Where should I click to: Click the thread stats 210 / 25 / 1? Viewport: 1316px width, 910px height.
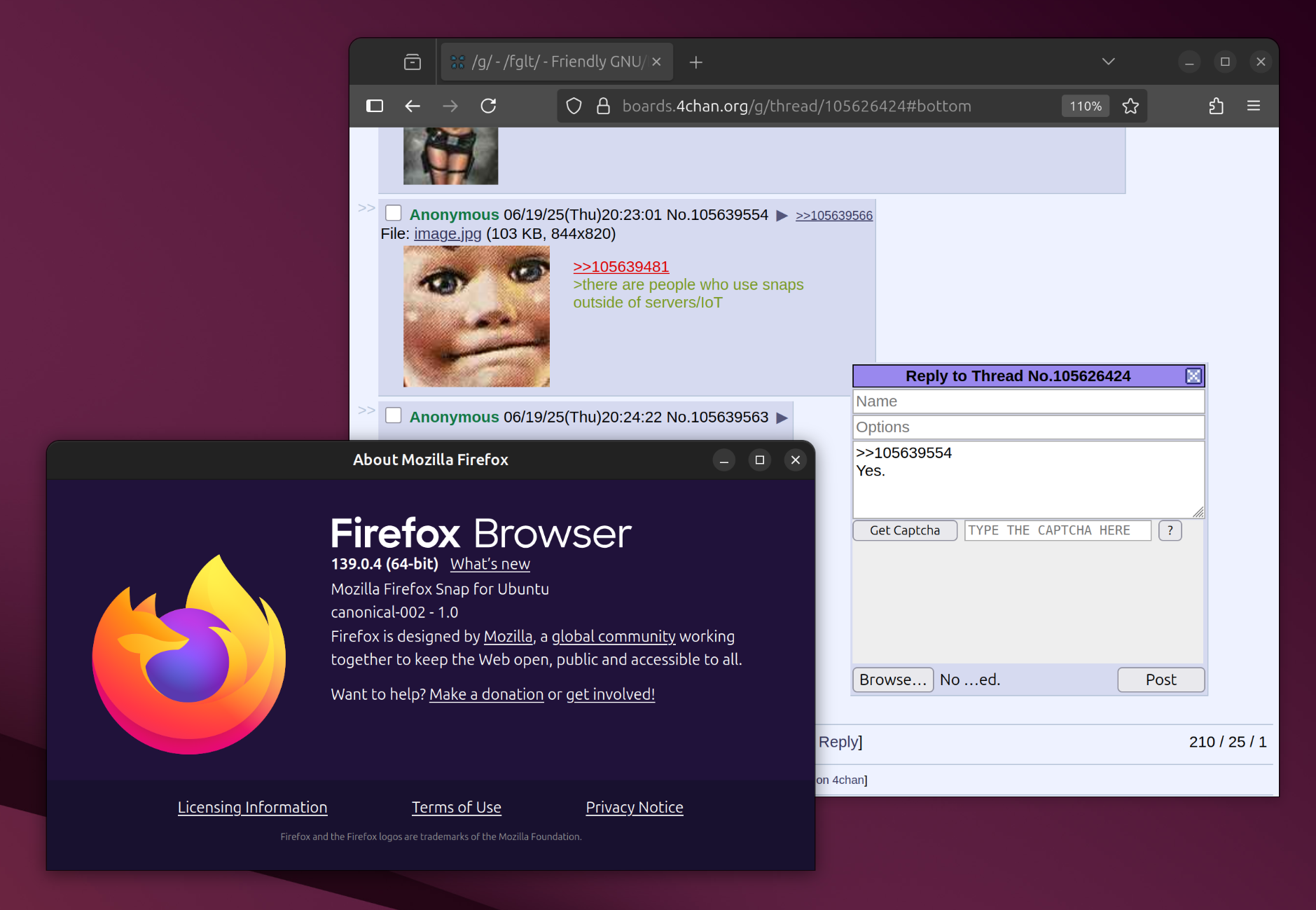coord(1228,742)
